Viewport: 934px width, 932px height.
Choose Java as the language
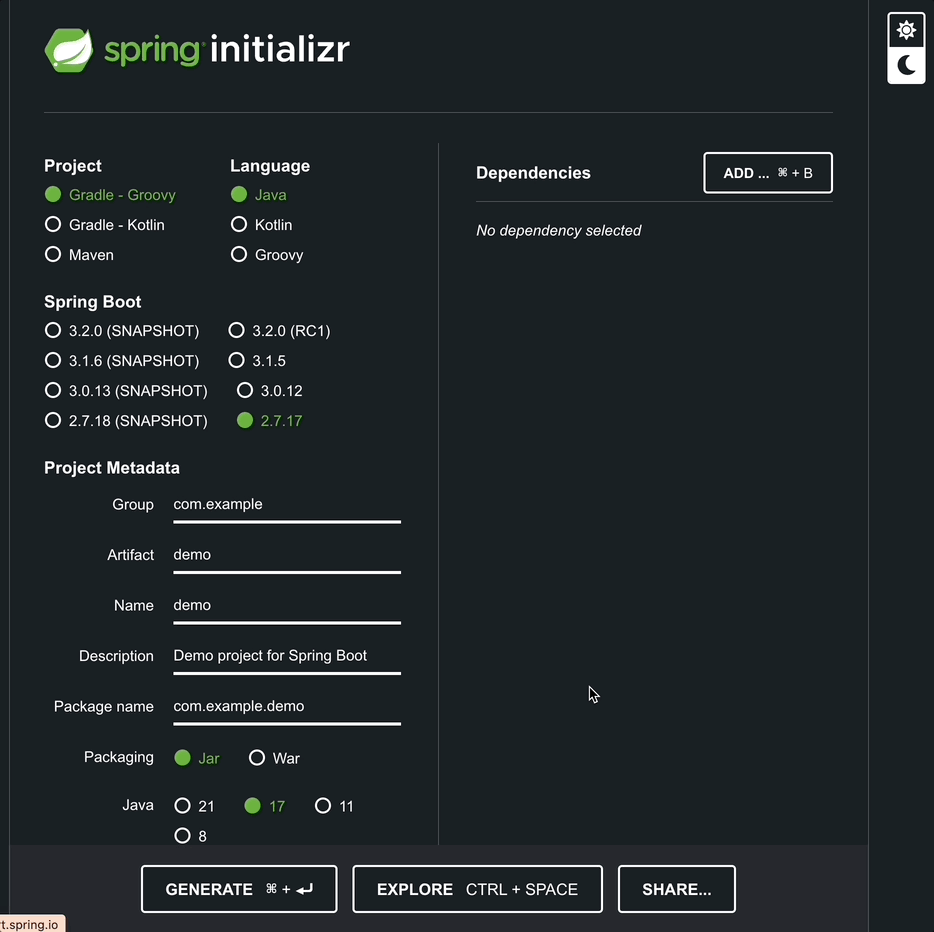pyautogui.click(x=259, y=195)
